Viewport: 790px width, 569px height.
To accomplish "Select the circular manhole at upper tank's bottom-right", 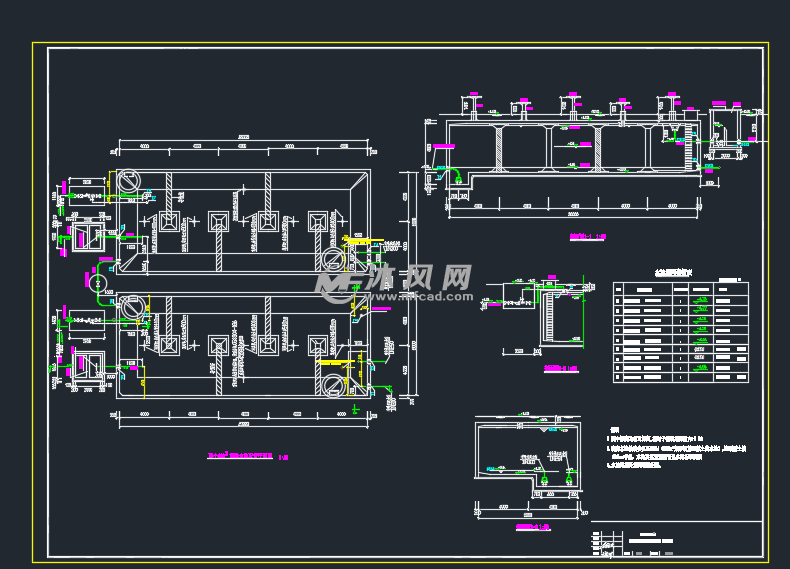I will click(x=334, y=260).
